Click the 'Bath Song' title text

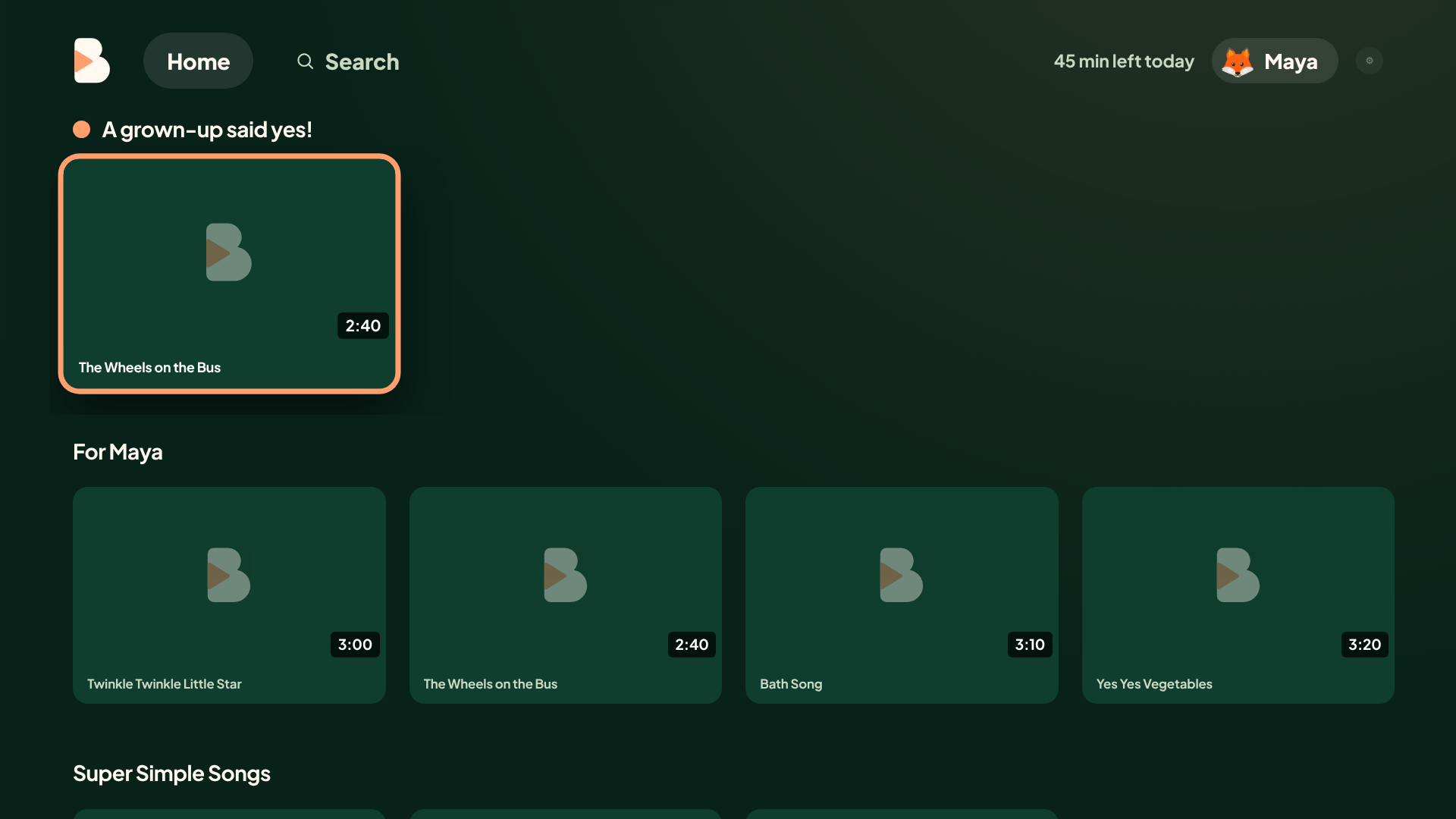(791, 684)
